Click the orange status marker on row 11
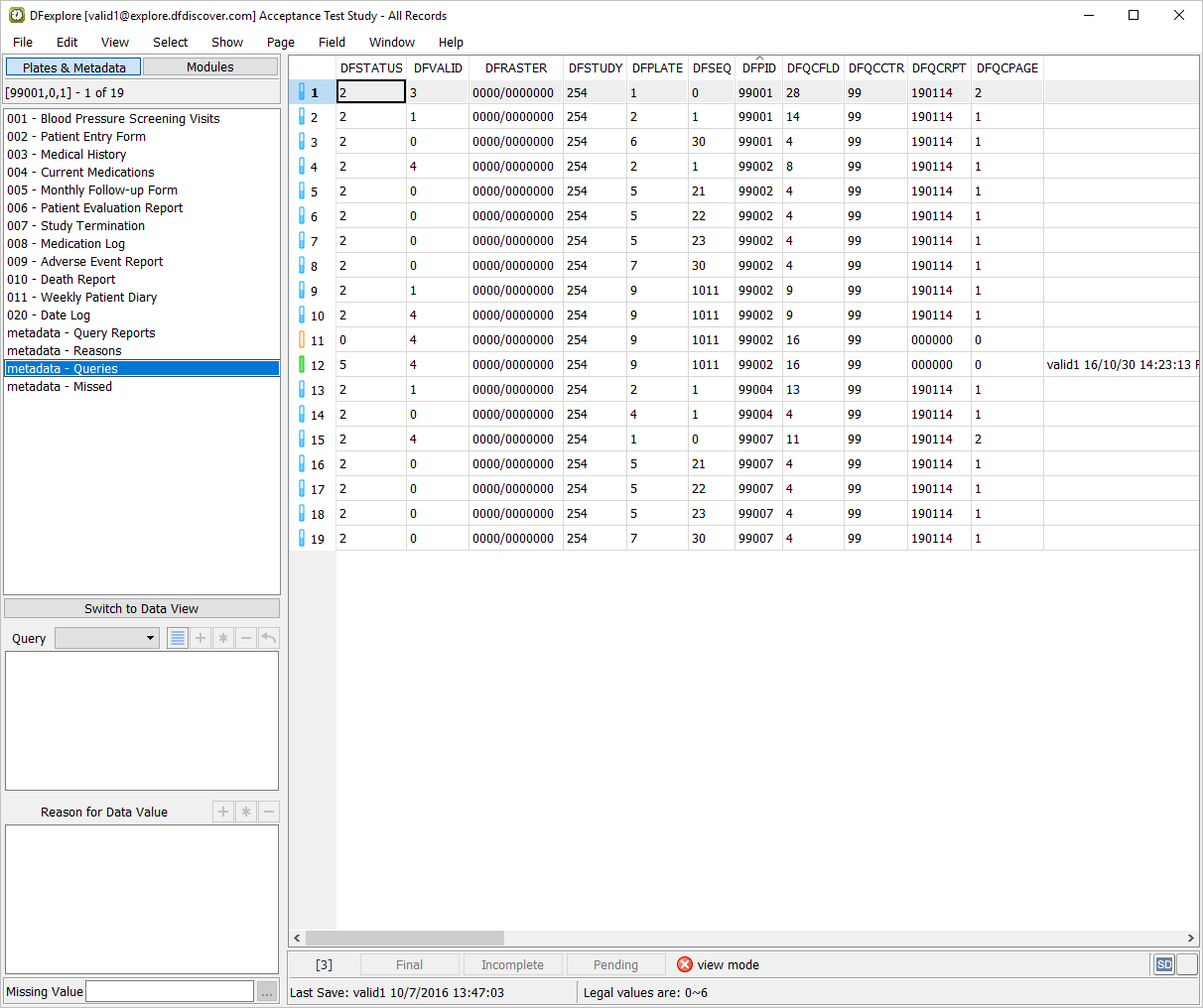Screen dimensions: 1203x1008 302,340
